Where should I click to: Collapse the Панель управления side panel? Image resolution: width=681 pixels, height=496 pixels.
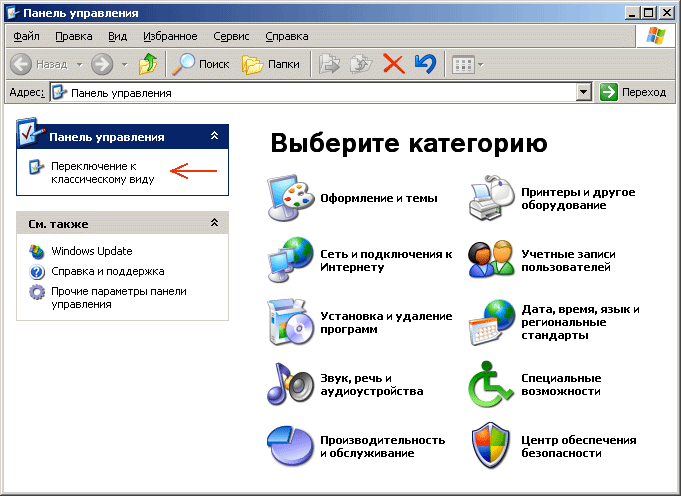click(x=213, y=137)
